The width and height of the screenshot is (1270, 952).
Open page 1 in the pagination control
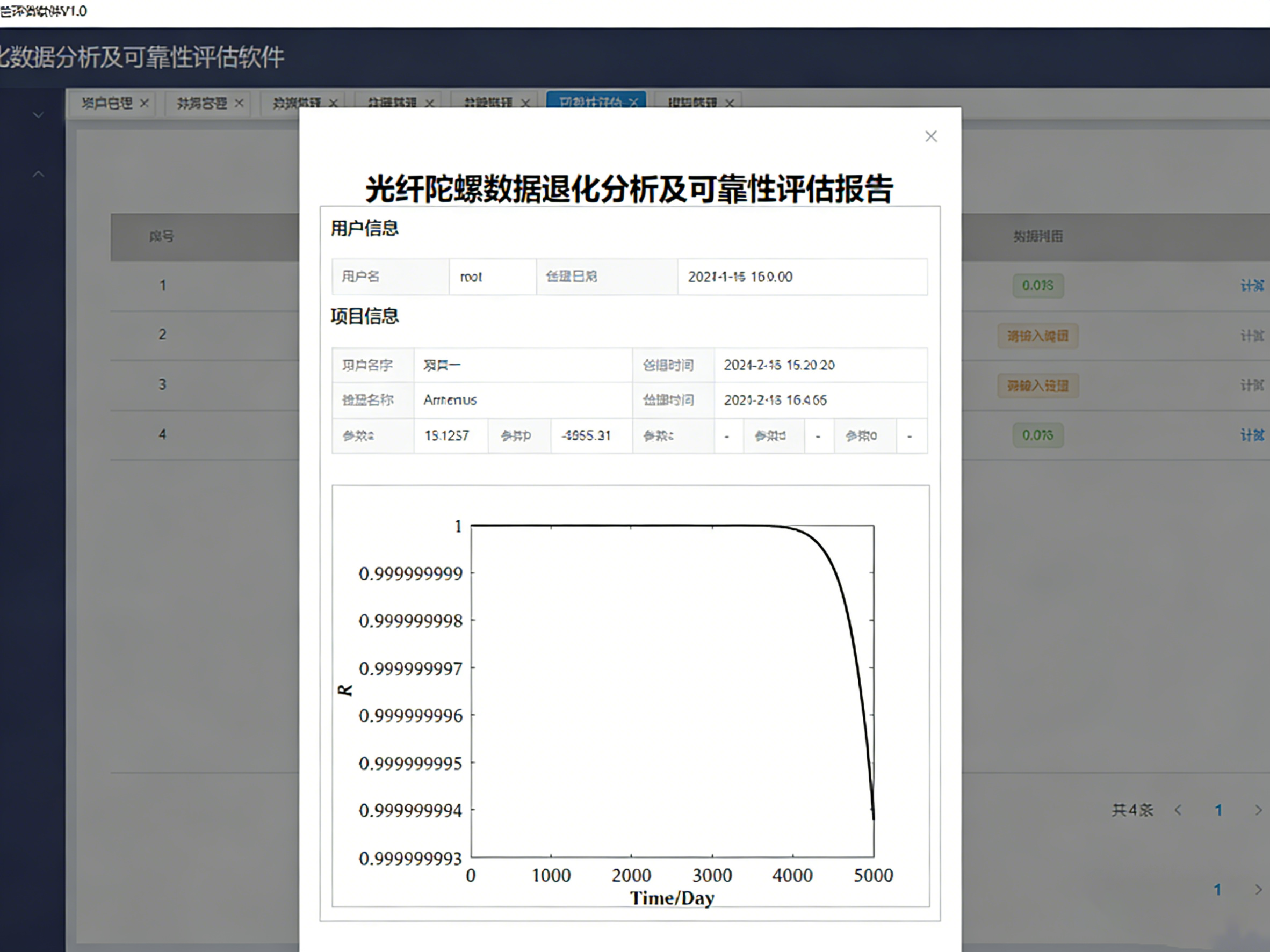point(1218,810)
